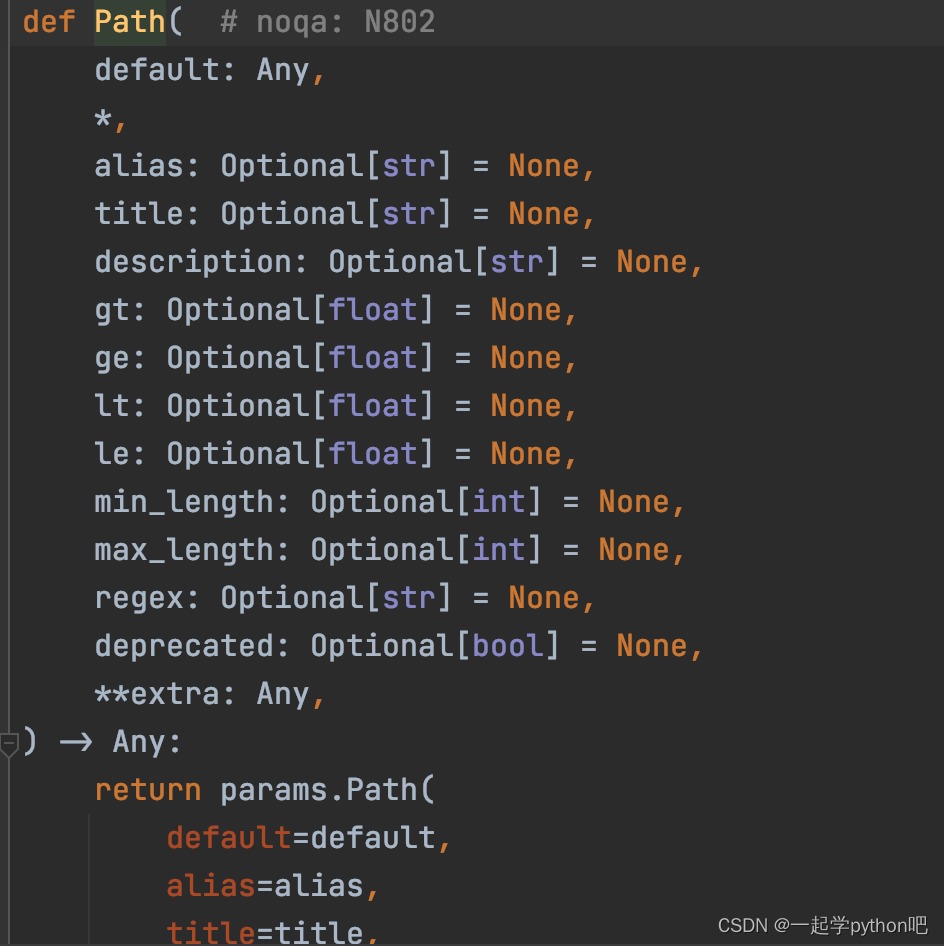Click the 'default=default,' argument line
The width and height of the screenshot is (944, 946).
[308, 838]
